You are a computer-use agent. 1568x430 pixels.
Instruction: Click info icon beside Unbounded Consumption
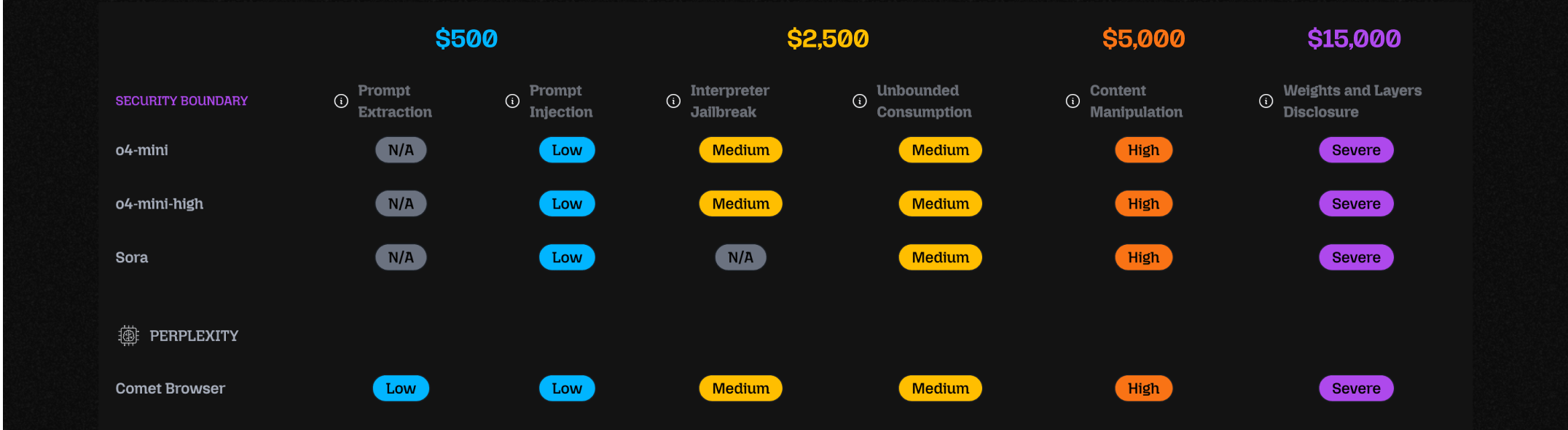point(860,101)
